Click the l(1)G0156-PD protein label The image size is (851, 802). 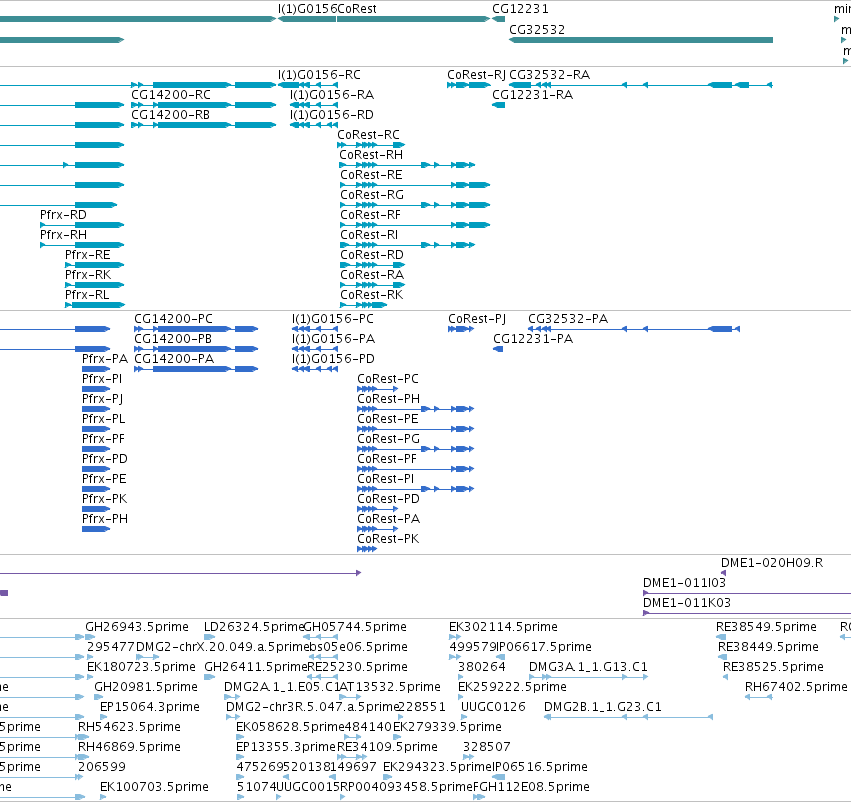333,359
